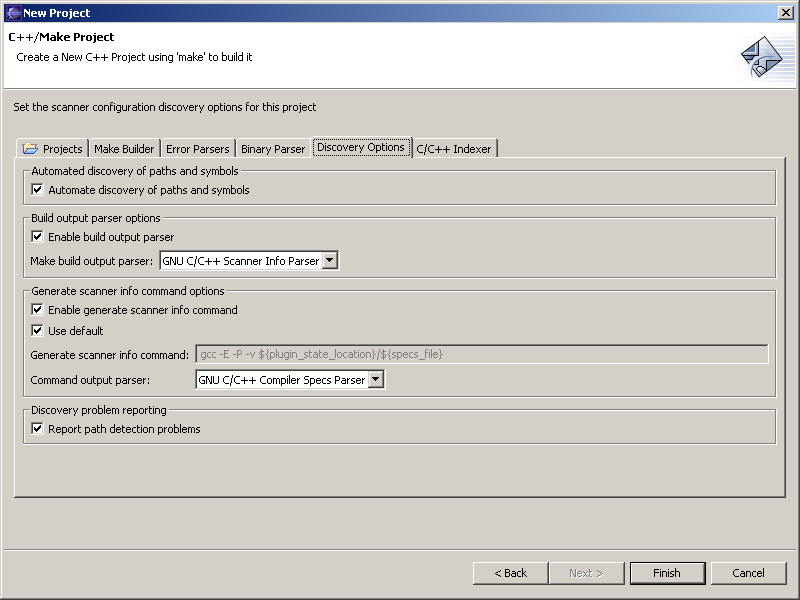Open the Error Parsers tab
The width and height of the screenshot is (800, 600).
tap(197, 149)
